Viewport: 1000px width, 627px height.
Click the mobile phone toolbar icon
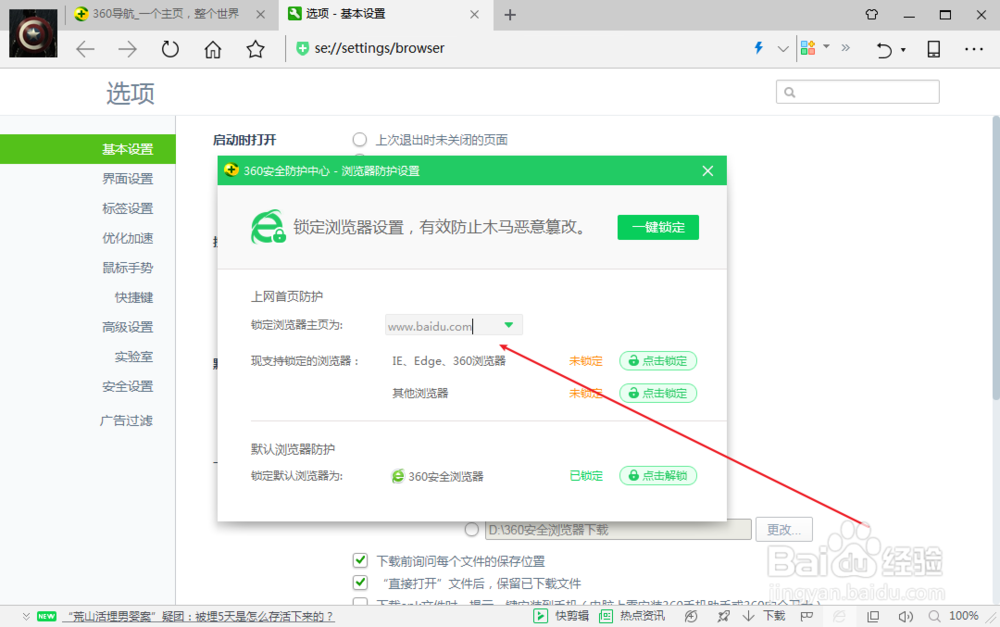934,49
